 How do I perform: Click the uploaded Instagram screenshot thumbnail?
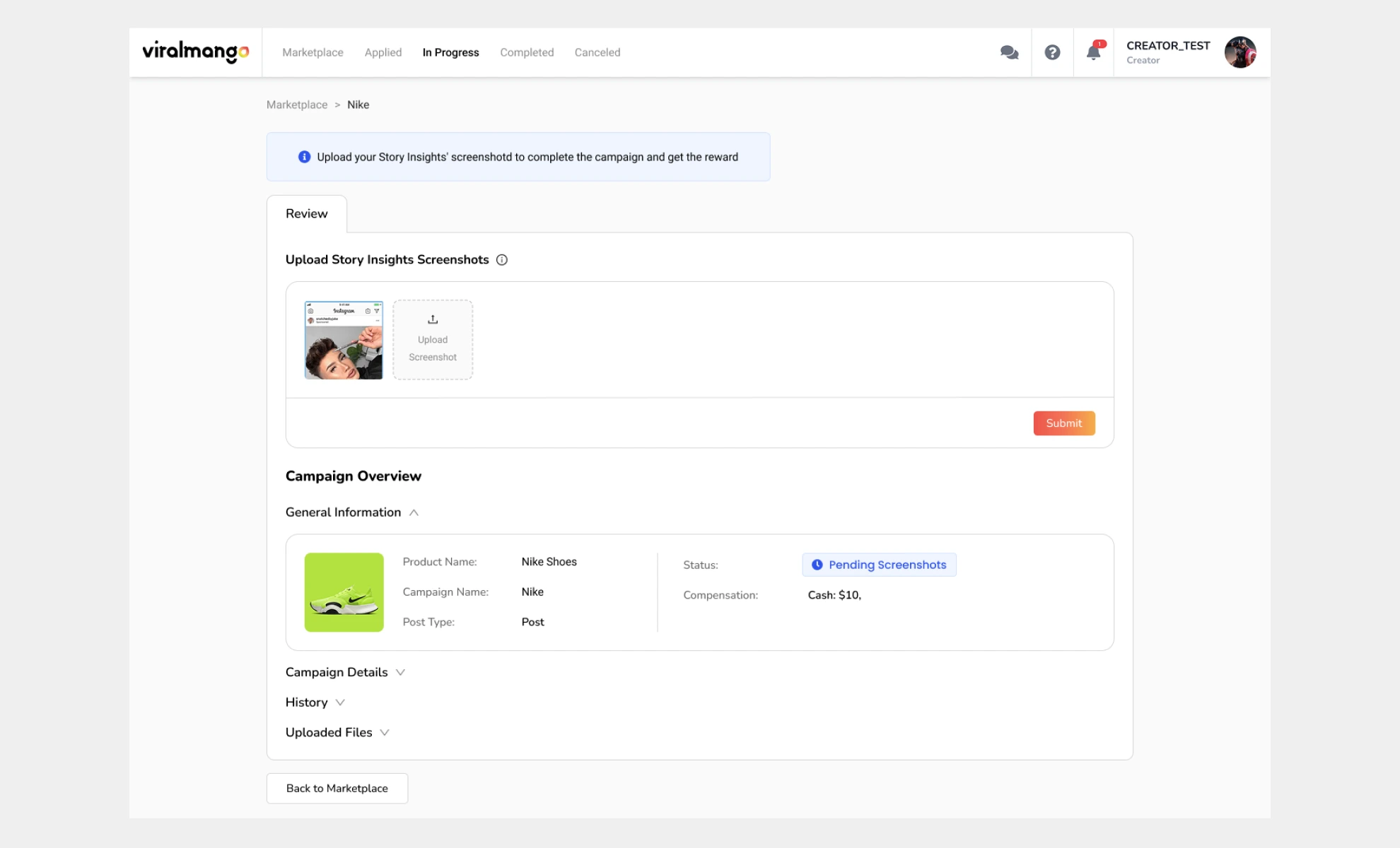click(344, 340)
